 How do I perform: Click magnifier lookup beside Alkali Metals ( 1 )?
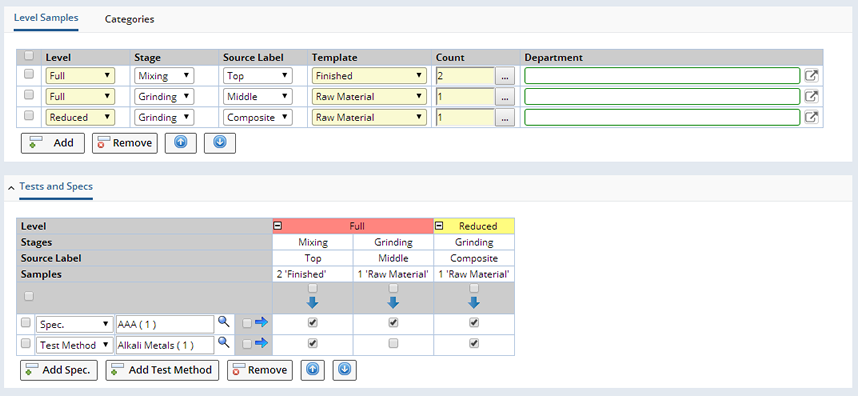pyautogui.click(x=223, y=343)
